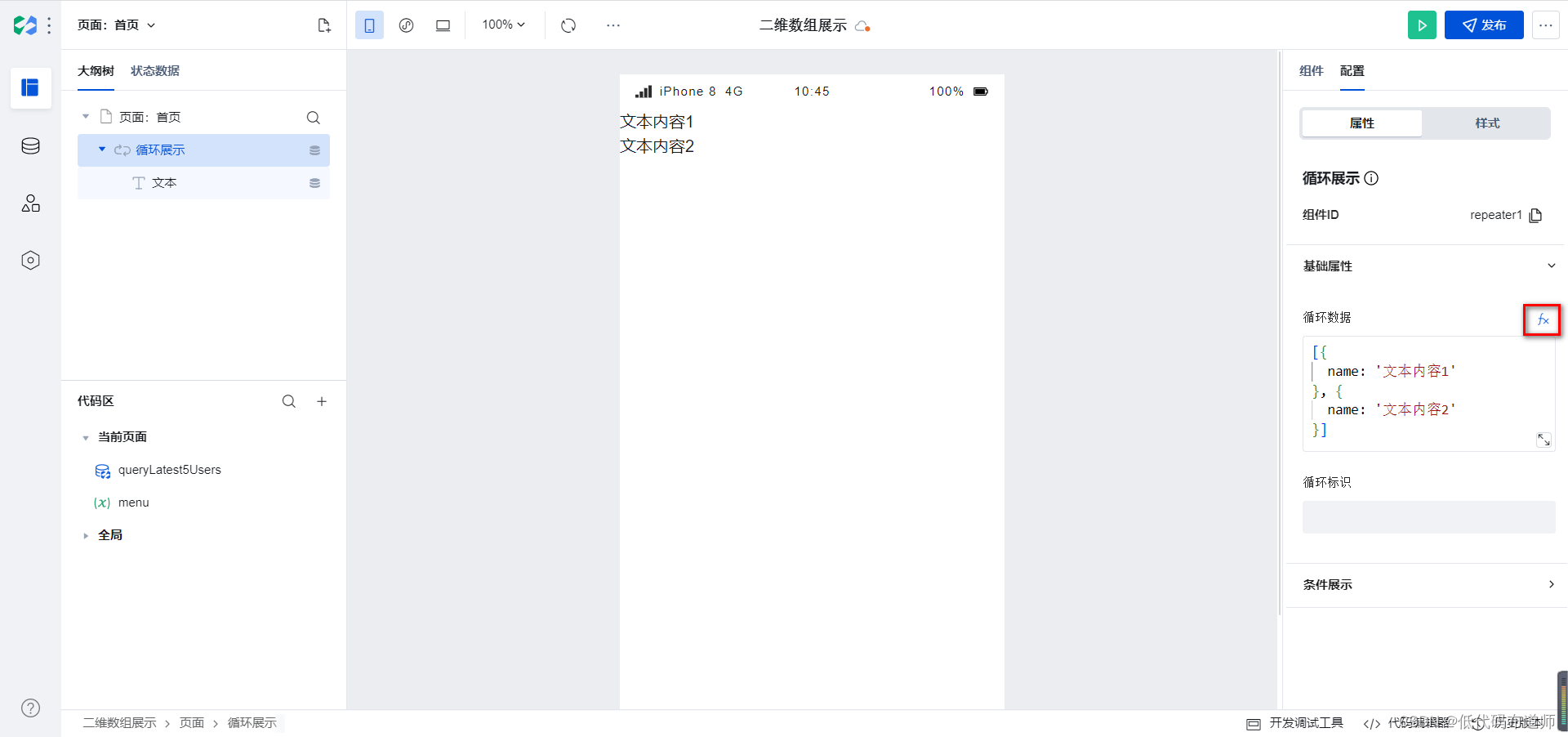Open the help question mark icon

point(30,708)
